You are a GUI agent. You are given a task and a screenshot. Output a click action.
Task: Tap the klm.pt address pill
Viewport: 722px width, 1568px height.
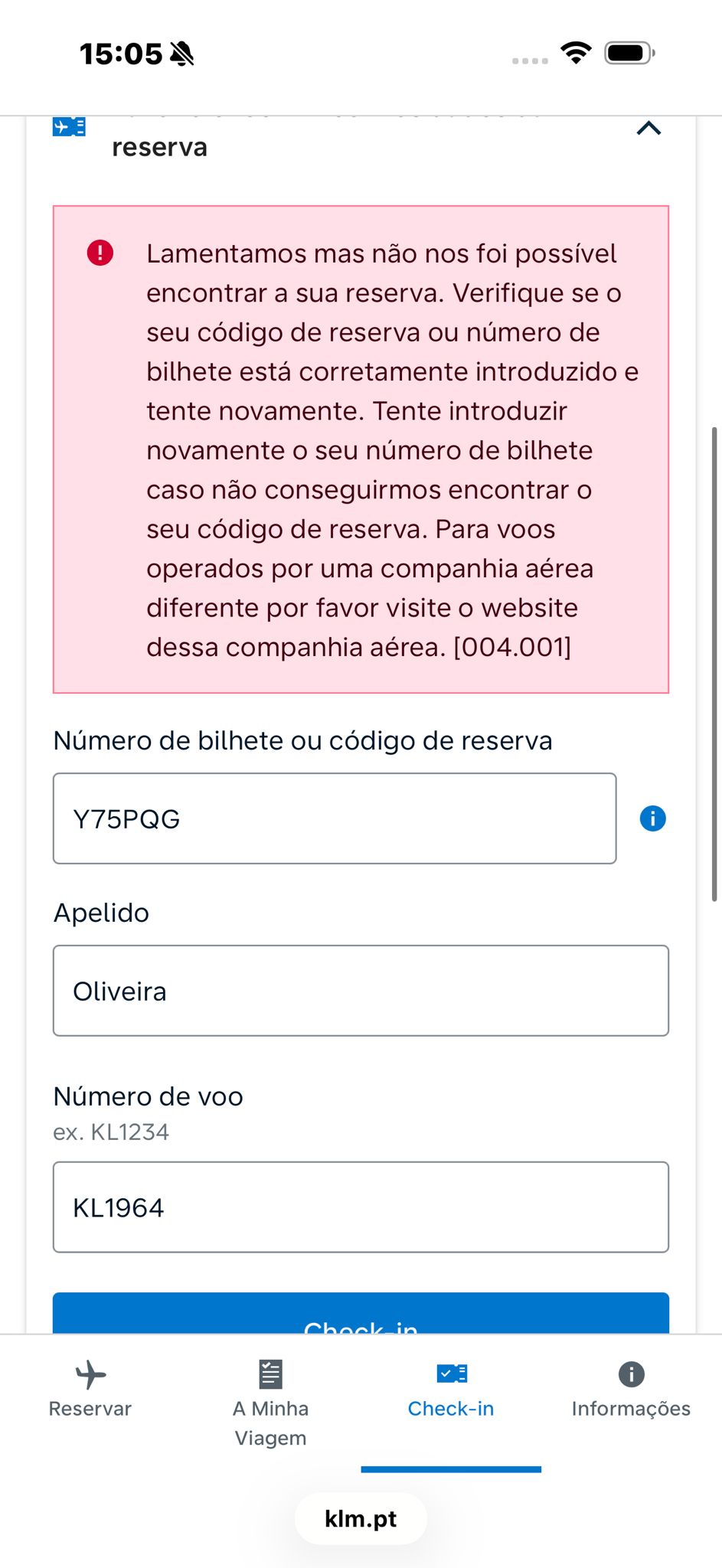pyautogui.click(x=361, y=1519)
